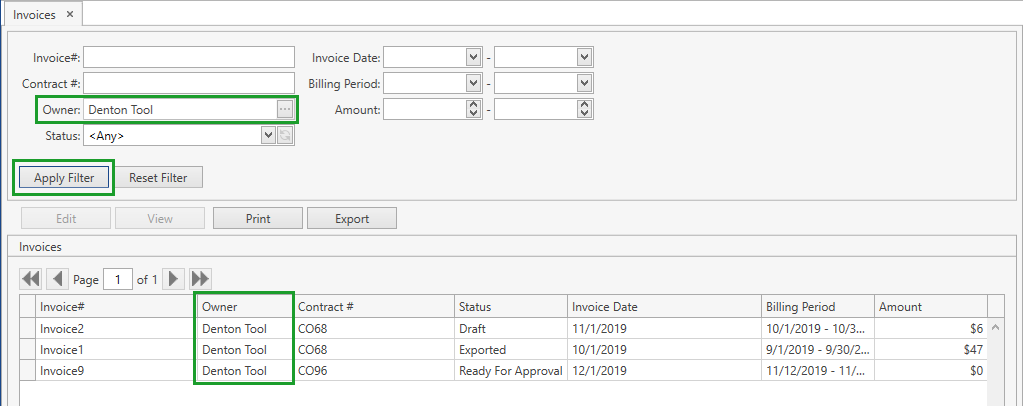1023x406 pixels.
Task: Adjust maximum Amount spinner
Action: 585,109
